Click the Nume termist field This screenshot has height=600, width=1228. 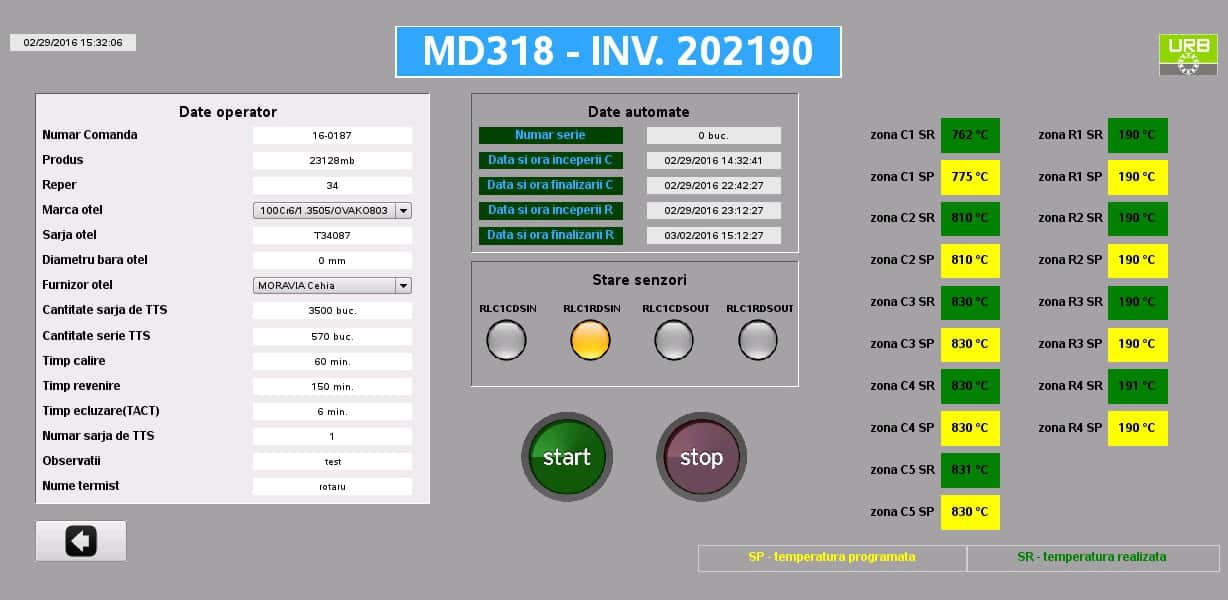pos(332,486)
